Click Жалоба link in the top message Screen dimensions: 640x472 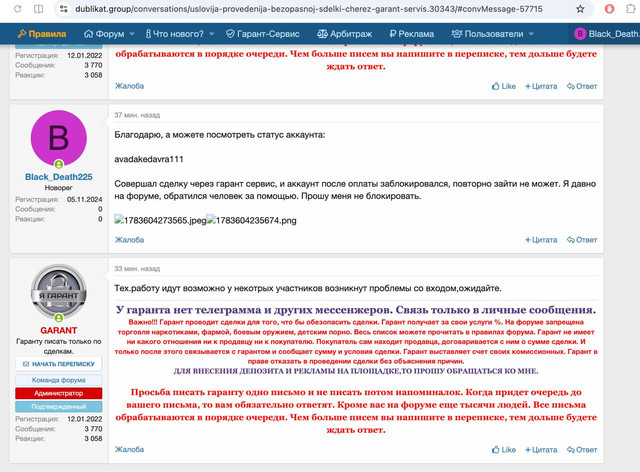[x=129, y=86]
